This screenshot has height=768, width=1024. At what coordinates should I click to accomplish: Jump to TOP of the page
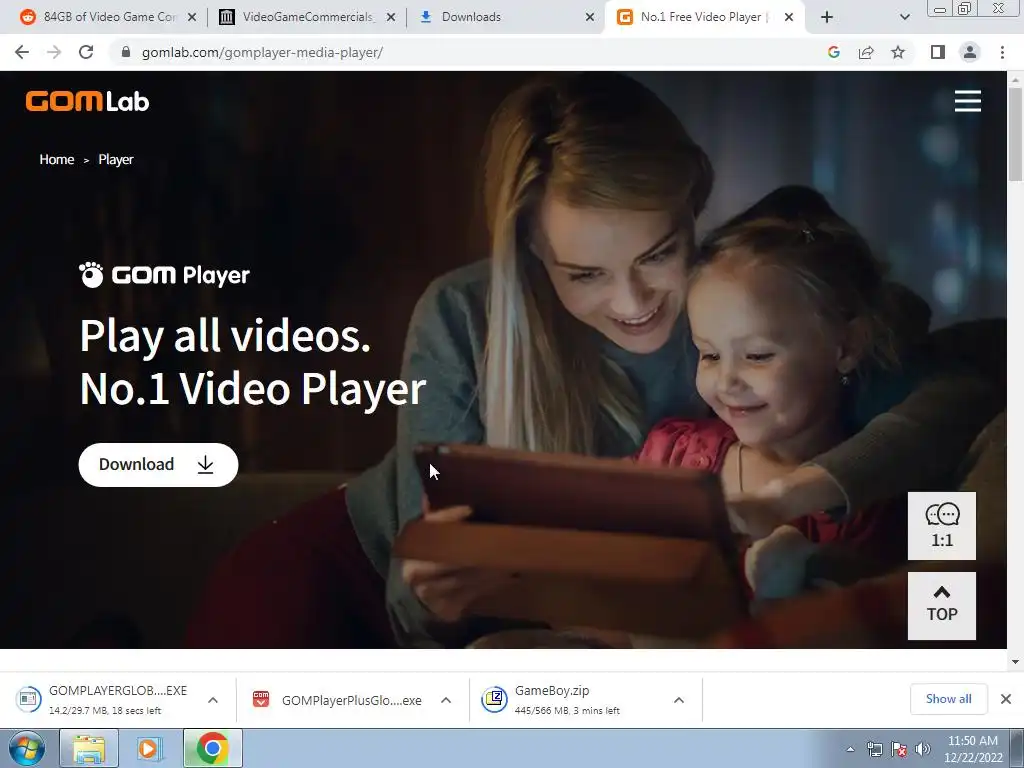click(942, 605)
